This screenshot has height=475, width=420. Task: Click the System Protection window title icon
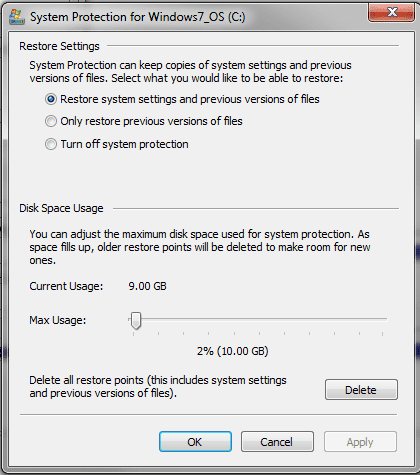click(x=17, y=17)
